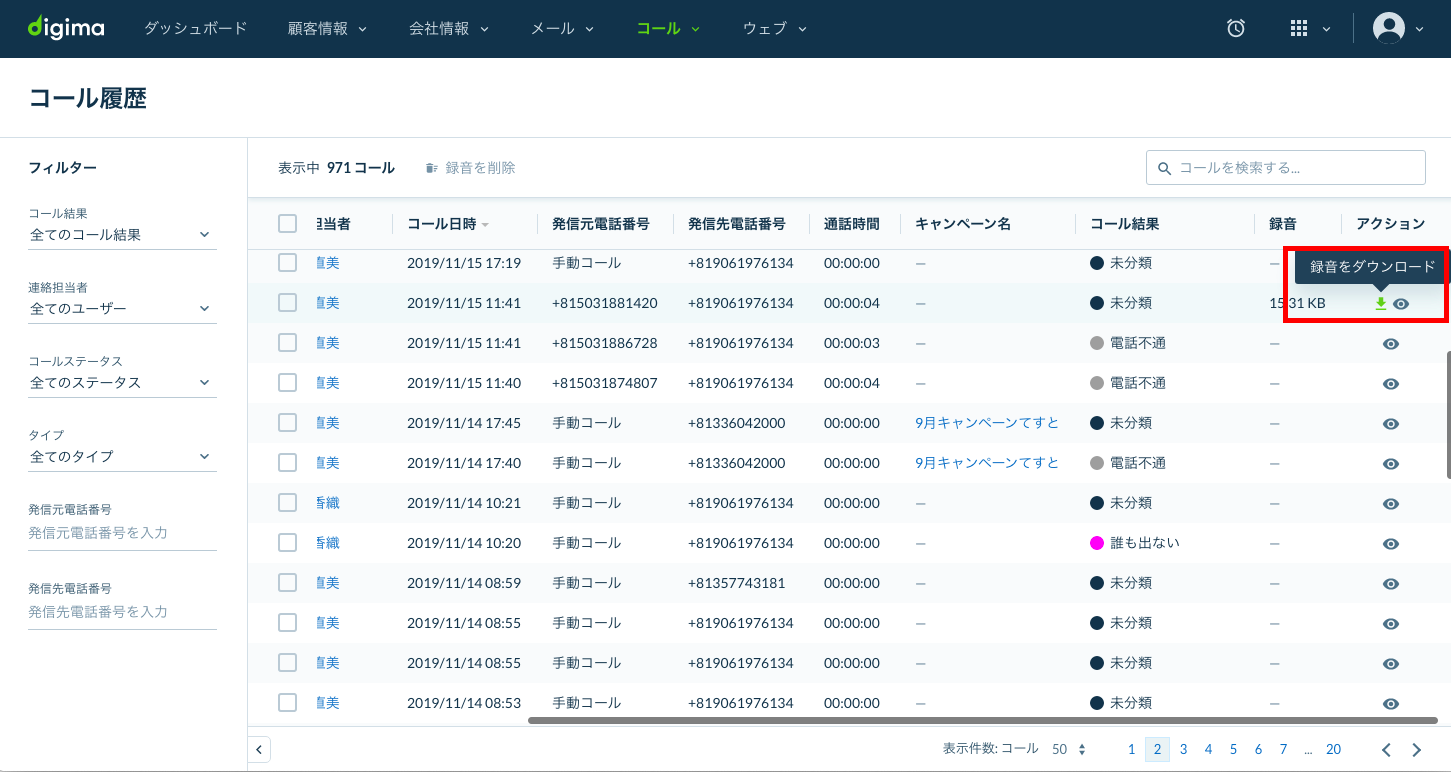Go to page 3
Image resolution: width=1451 pixels, height=772 pixels.
pyautogui.click(x=1183, y=749)
